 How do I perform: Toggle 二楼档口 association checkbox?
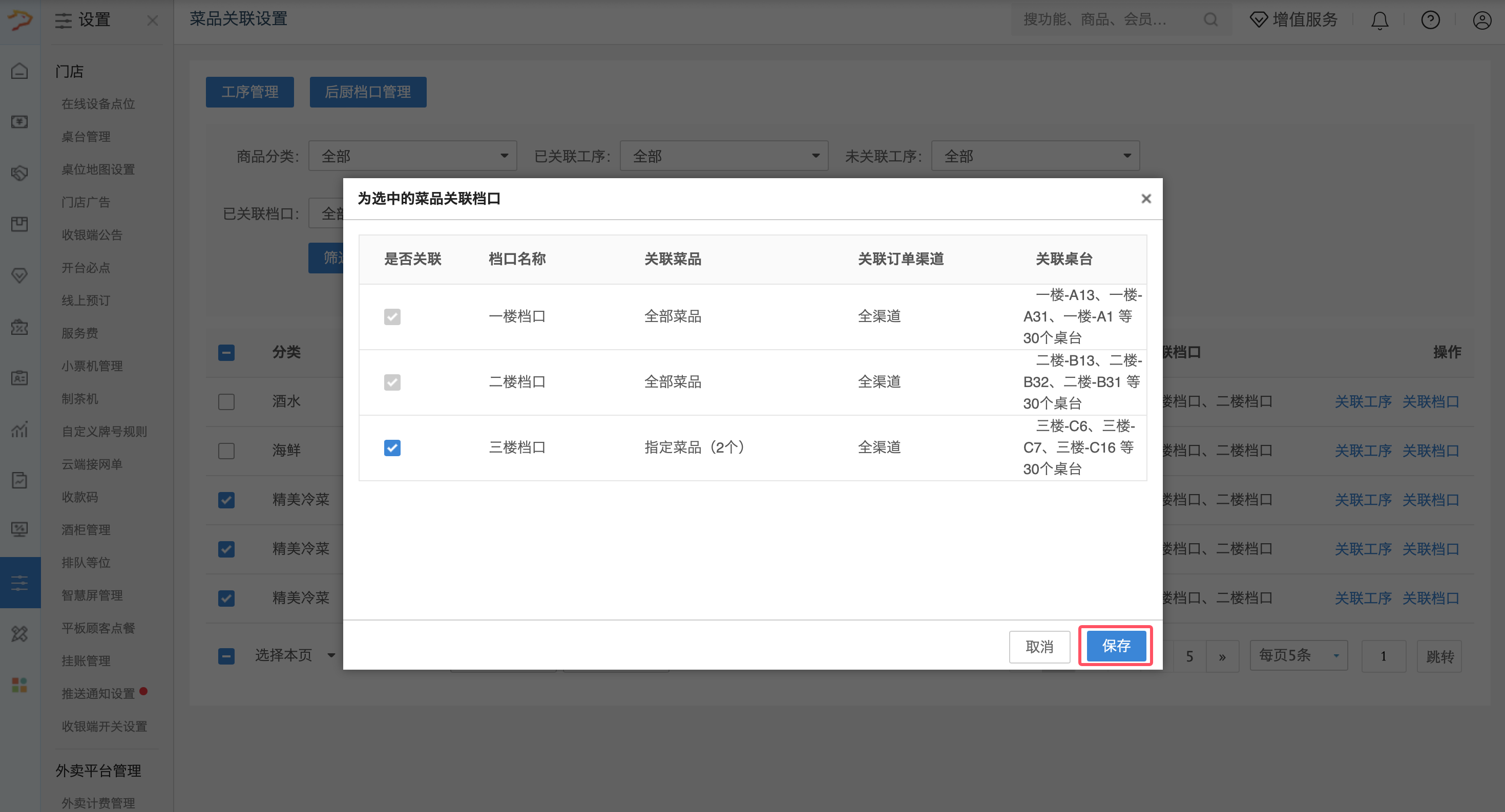[x=392, y=382]
